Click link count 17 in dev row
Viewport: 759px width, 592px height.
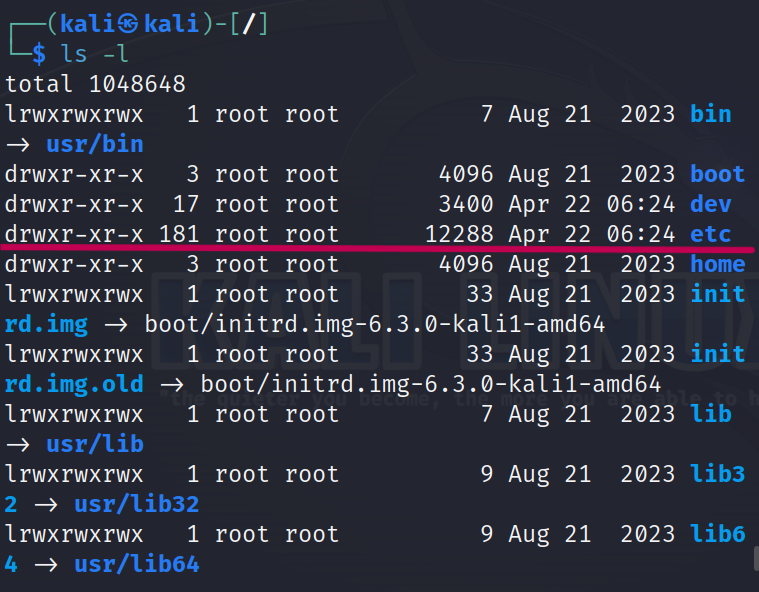tap(186, 204)
